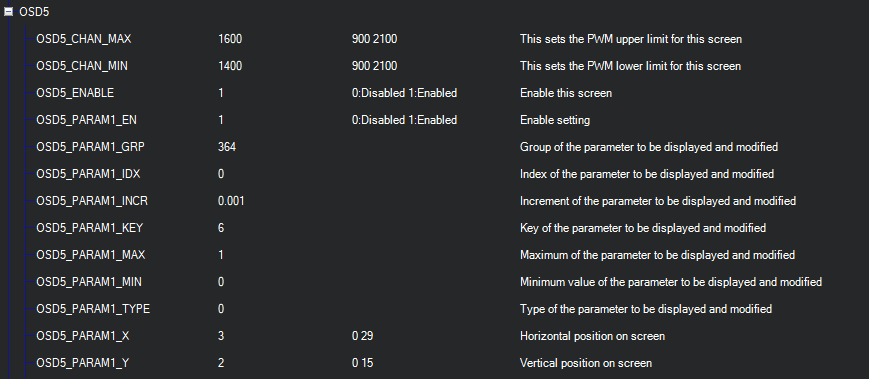869x379 pixels.
Task: Select the OSD5_PARAM1_TYPE parameter name
Action: point(93,309)
